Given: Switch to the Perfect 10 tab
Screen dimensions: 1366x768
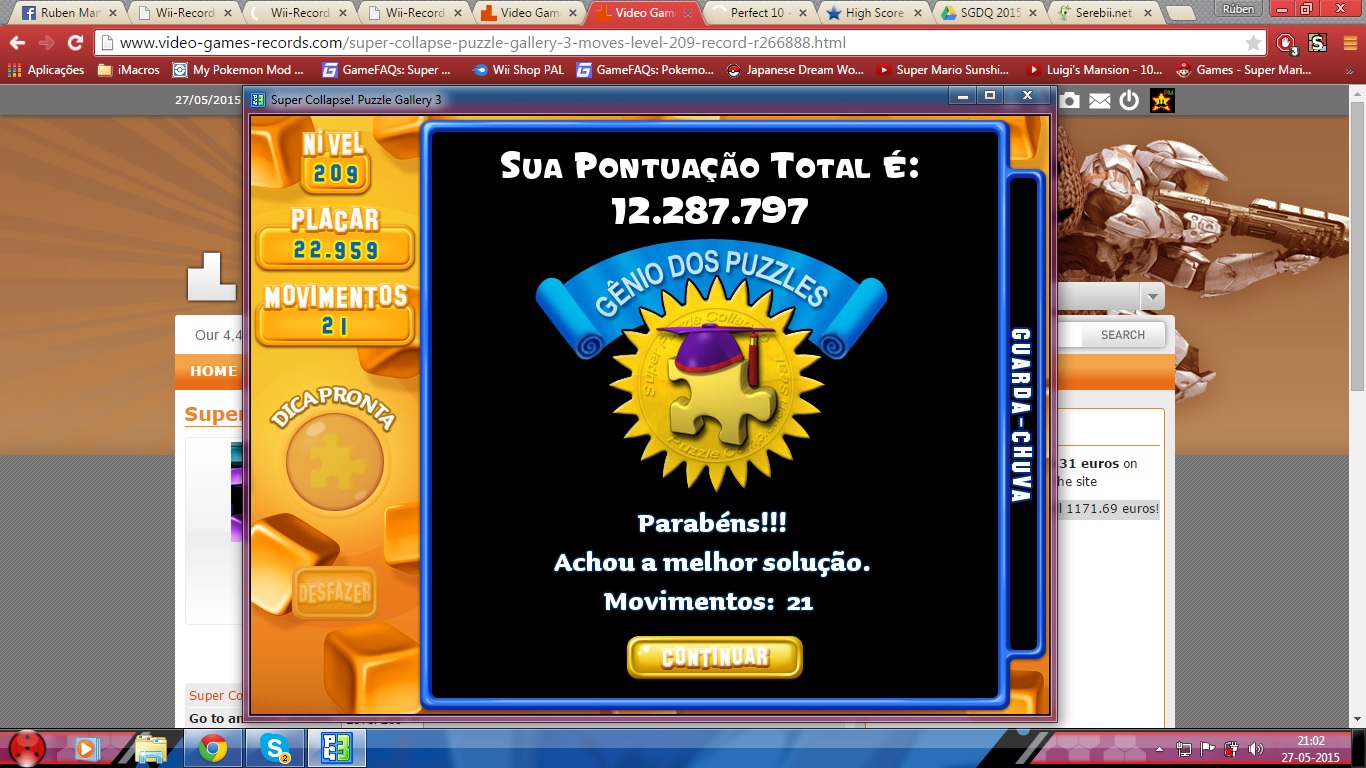Looking at the screenshot, I should [758, 13].
